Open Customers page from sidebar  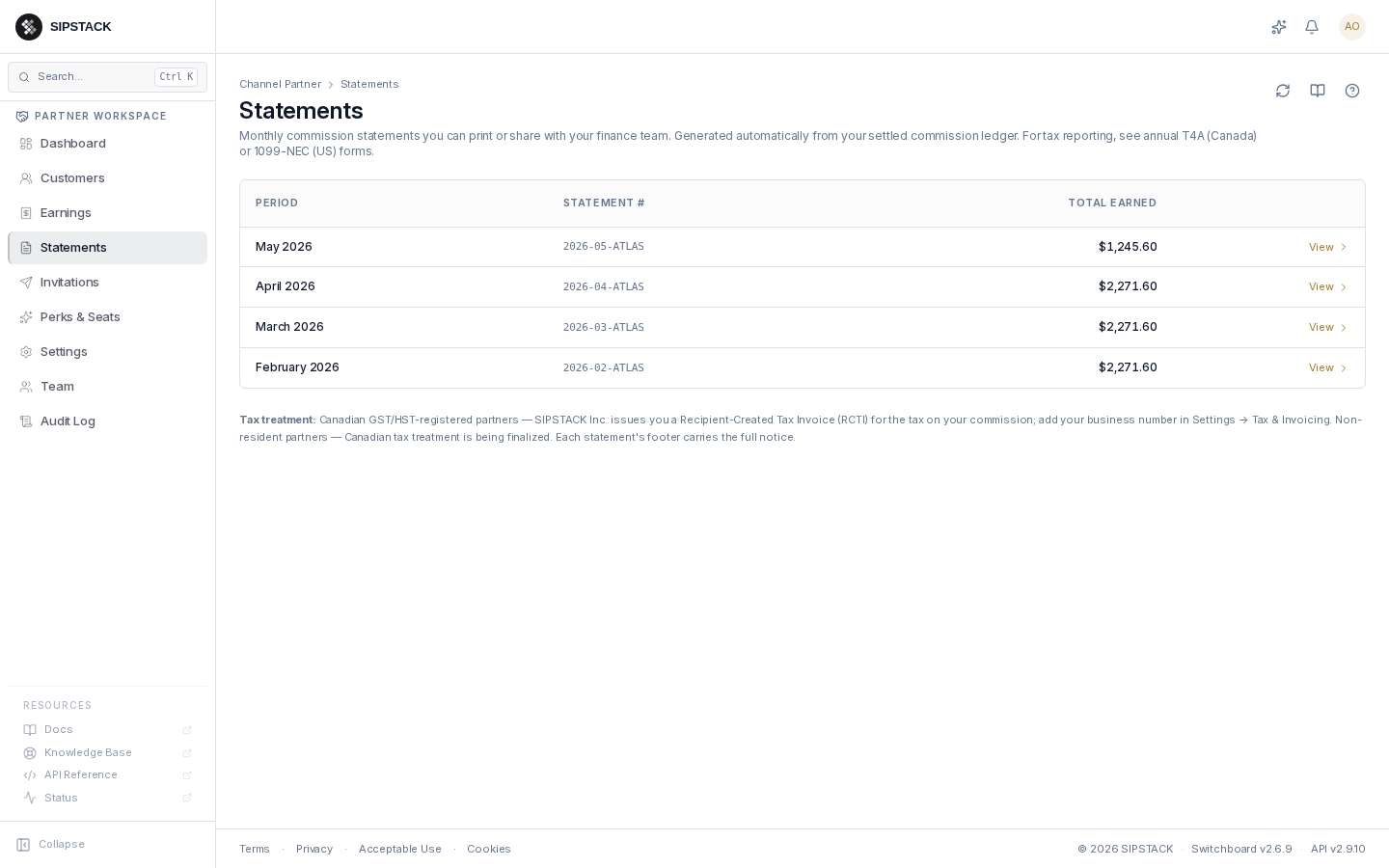pyautogui.click(x=107, y=178)
